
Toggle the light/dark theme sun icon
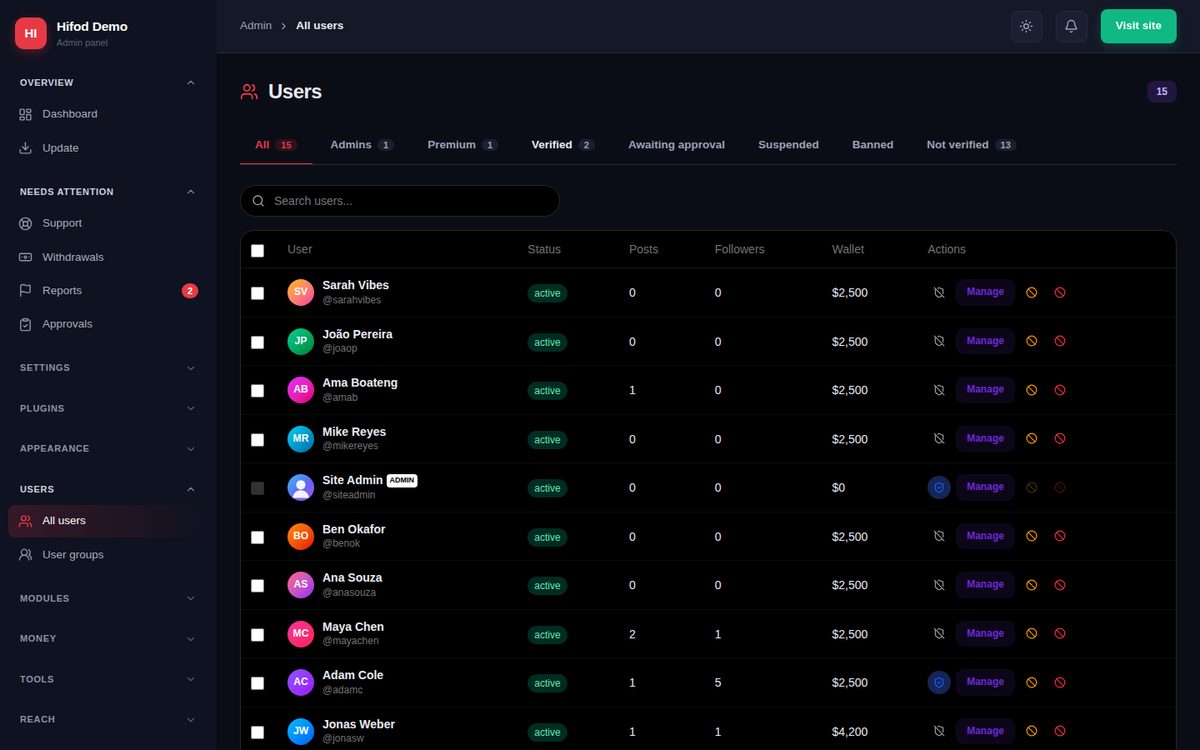[1026, 26]
